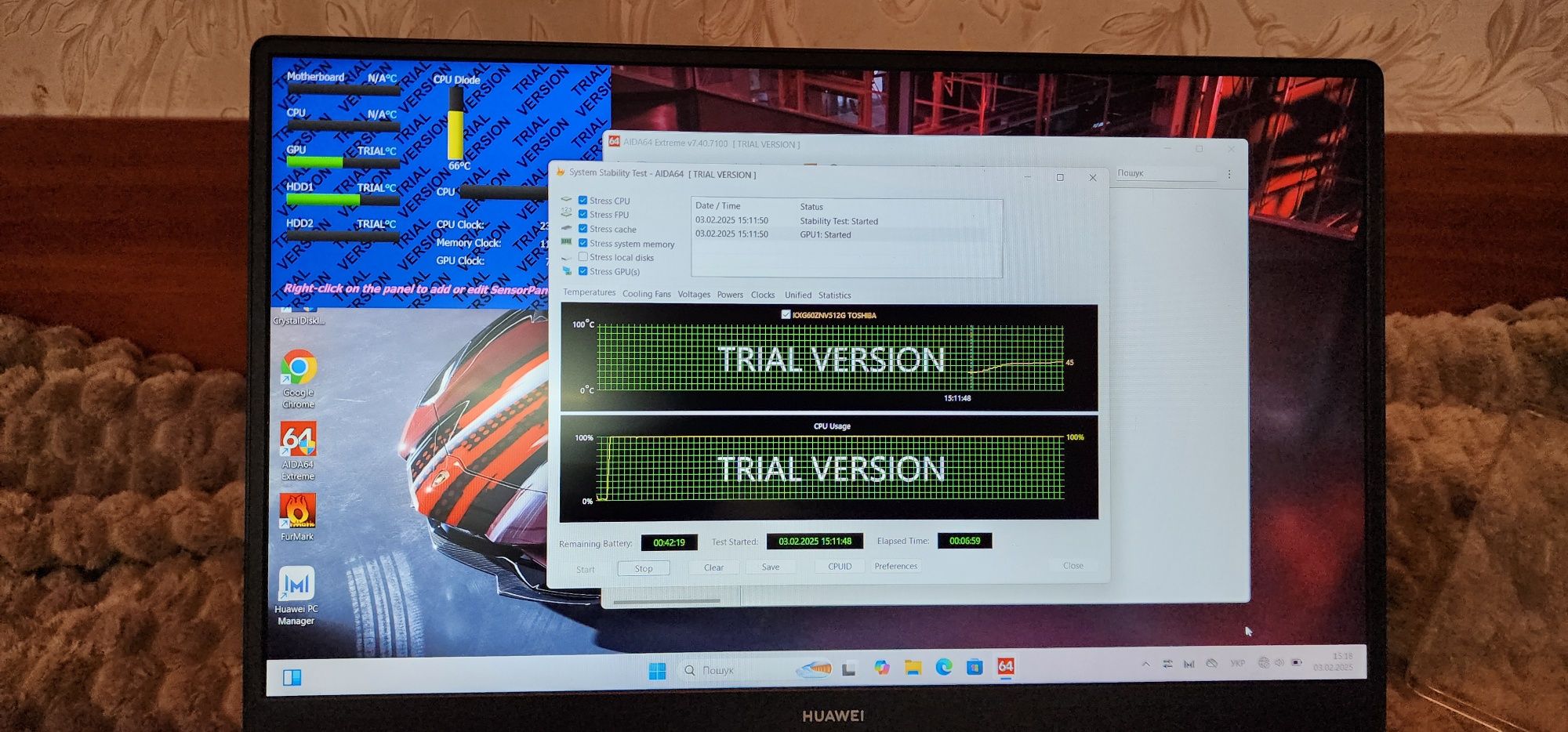Switch to the Temperatures tab
The image size is (1568, 732).
tap(590, 292)
